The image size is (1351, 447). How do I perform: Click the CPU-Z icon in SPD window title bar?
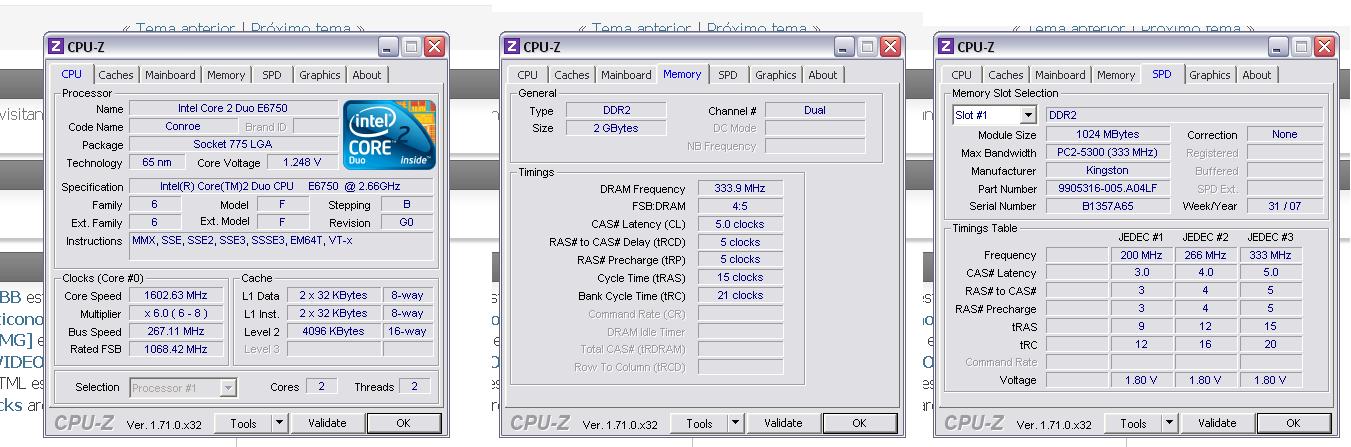pyautogui.click(x=946, y=46)
